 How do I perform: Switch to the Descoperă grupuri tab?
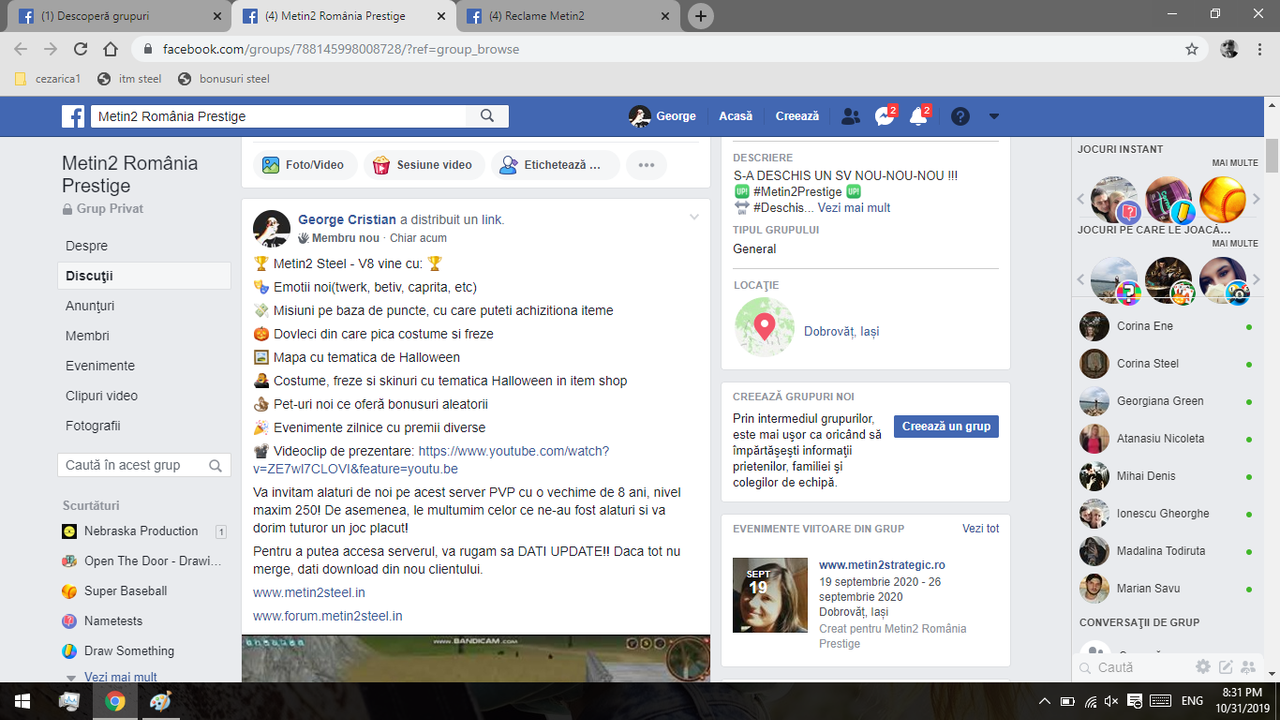pos(116,16)
